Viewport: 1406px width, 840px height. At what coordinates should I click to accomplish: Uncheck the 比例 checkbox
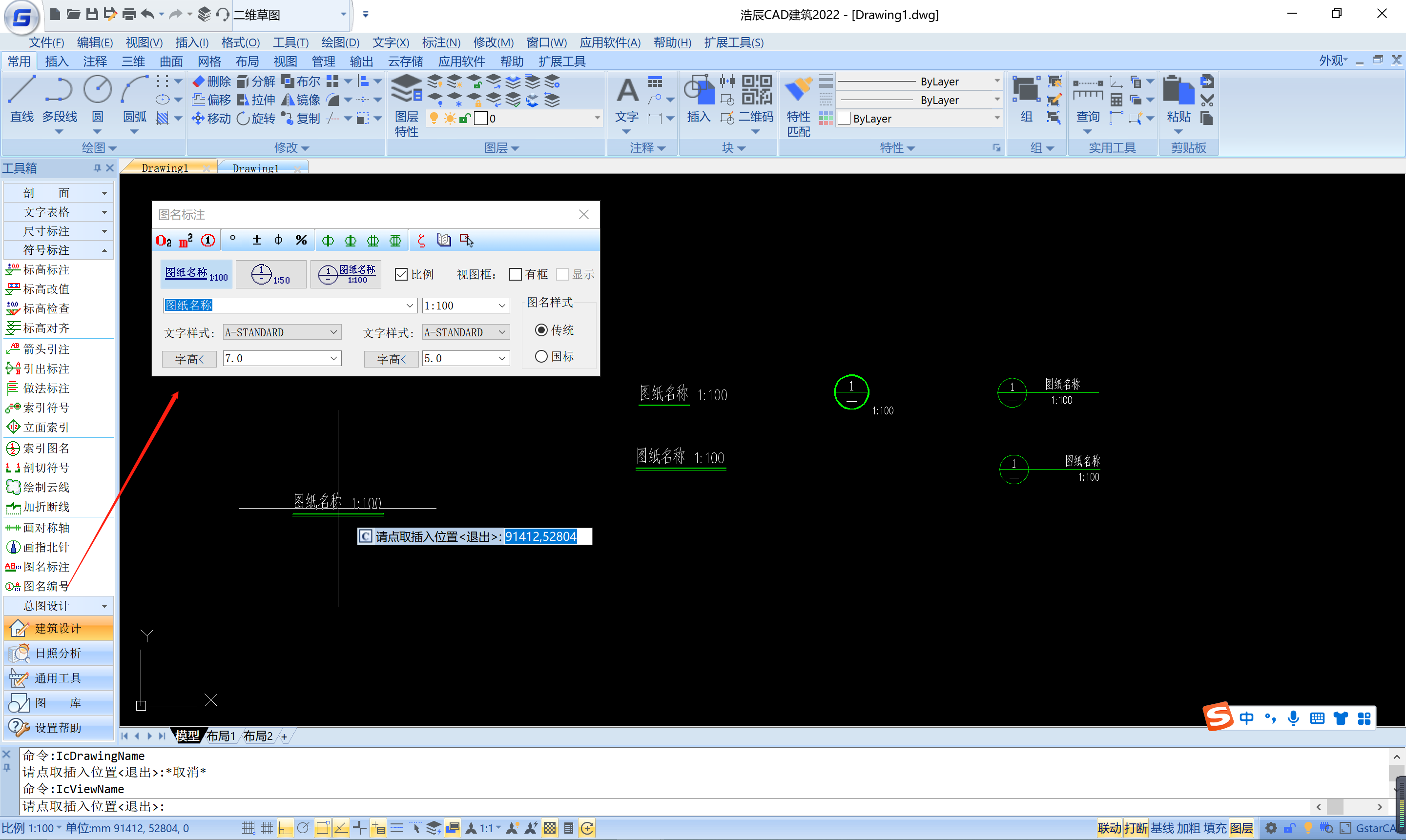(401, 274)
